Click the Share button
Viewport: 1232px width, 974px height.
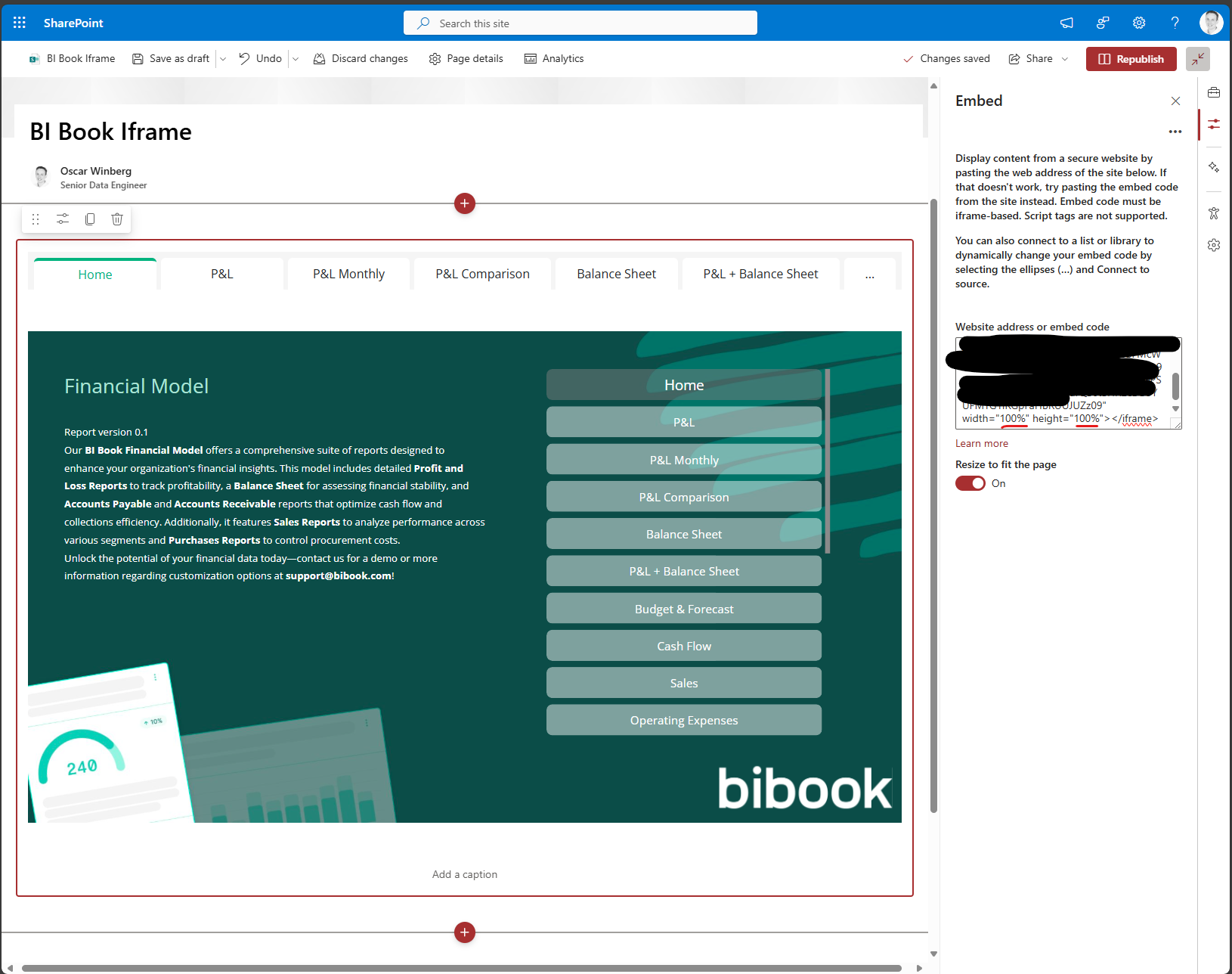point(1031,59)
